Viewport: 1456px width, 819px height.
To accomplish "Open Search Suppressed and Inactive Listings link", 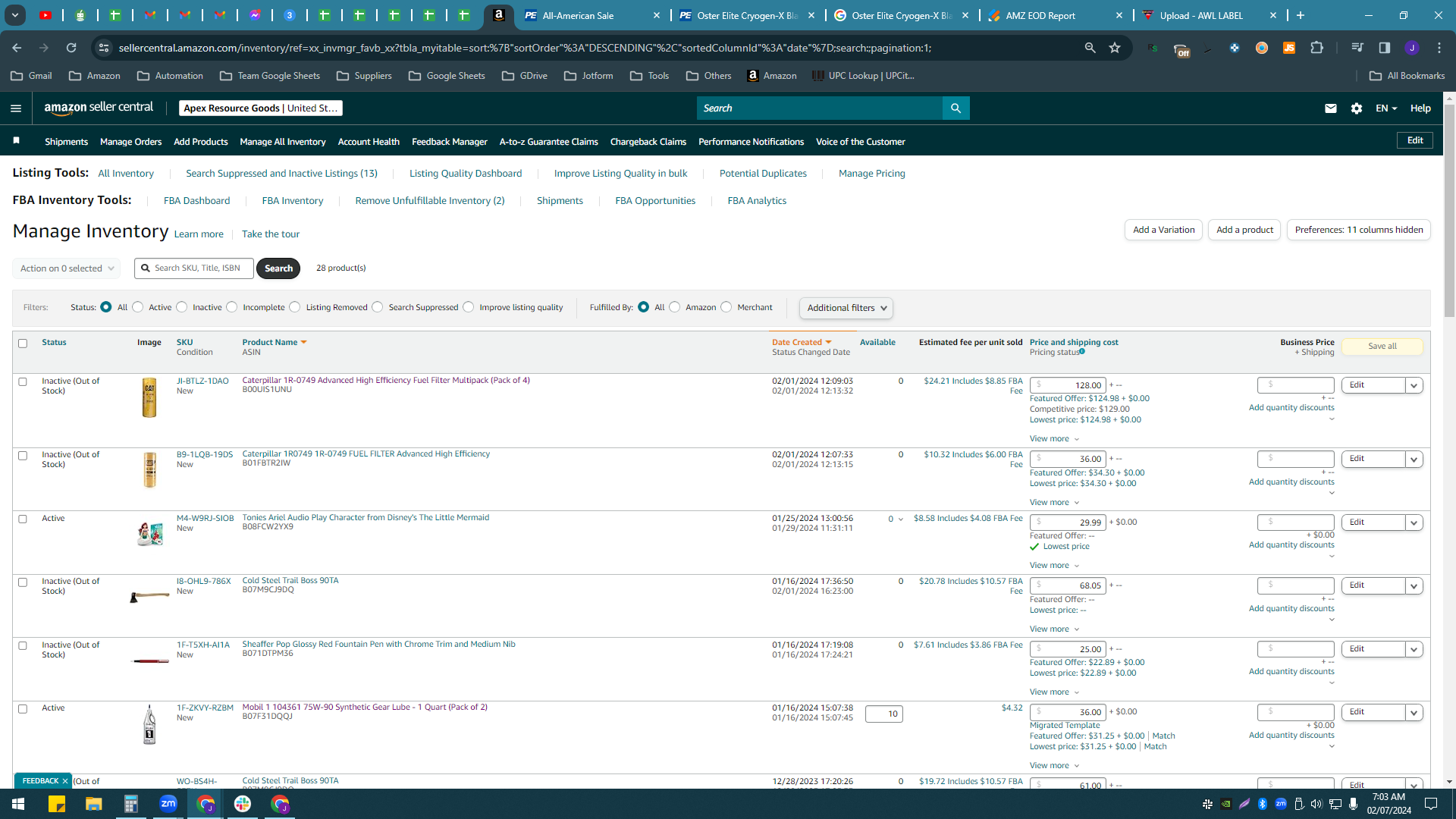I will click(x=281, y=174).
